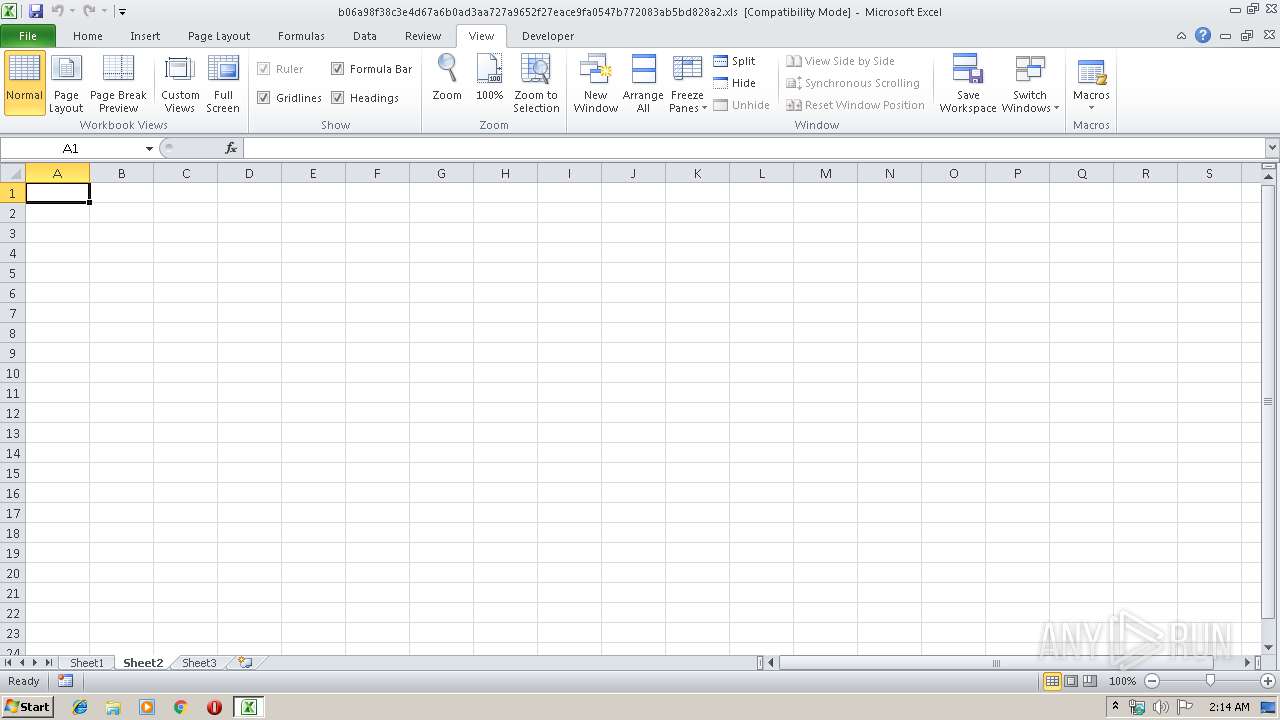This screenshot has width=1280, height=720.
Task: Open Custom Views dialog
Action: click(180, 83)
